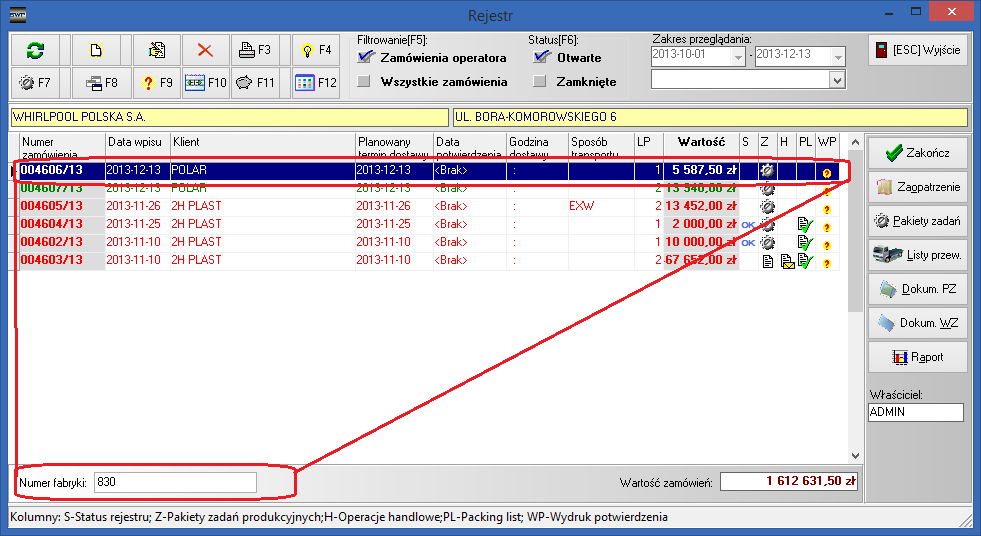
Task: Click the Numer fabryki input field
Action: point(176,482)
